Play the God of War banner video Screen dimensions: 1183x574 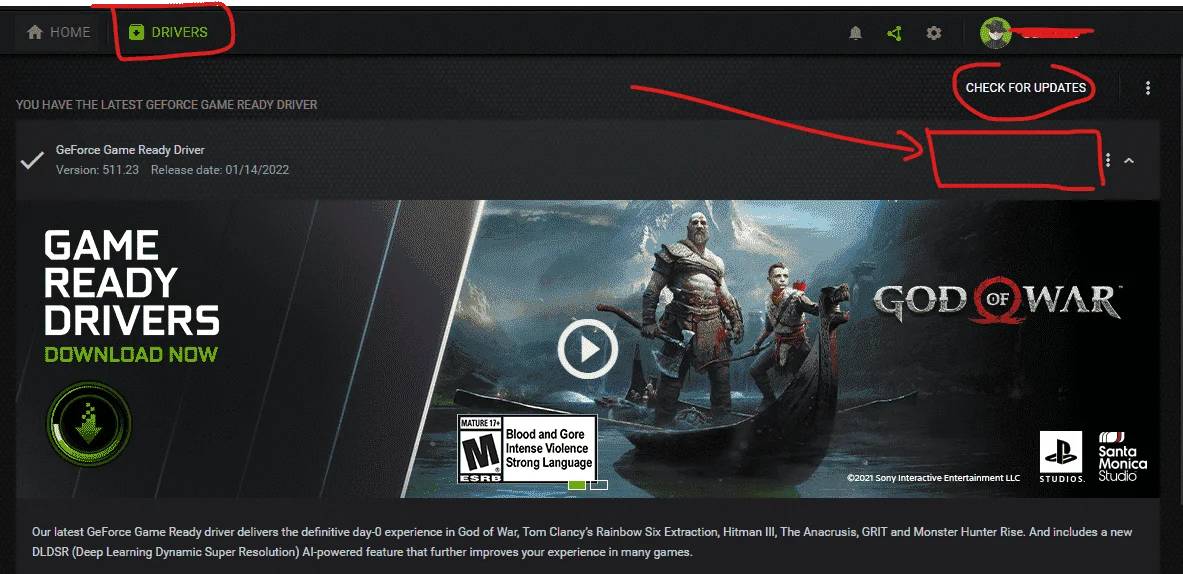[x=588, y=348]
